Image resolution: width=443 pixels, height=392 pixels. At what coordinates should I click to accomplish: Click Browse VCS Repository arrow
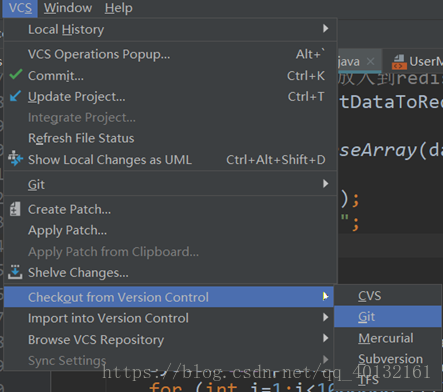tap(326, 339)
